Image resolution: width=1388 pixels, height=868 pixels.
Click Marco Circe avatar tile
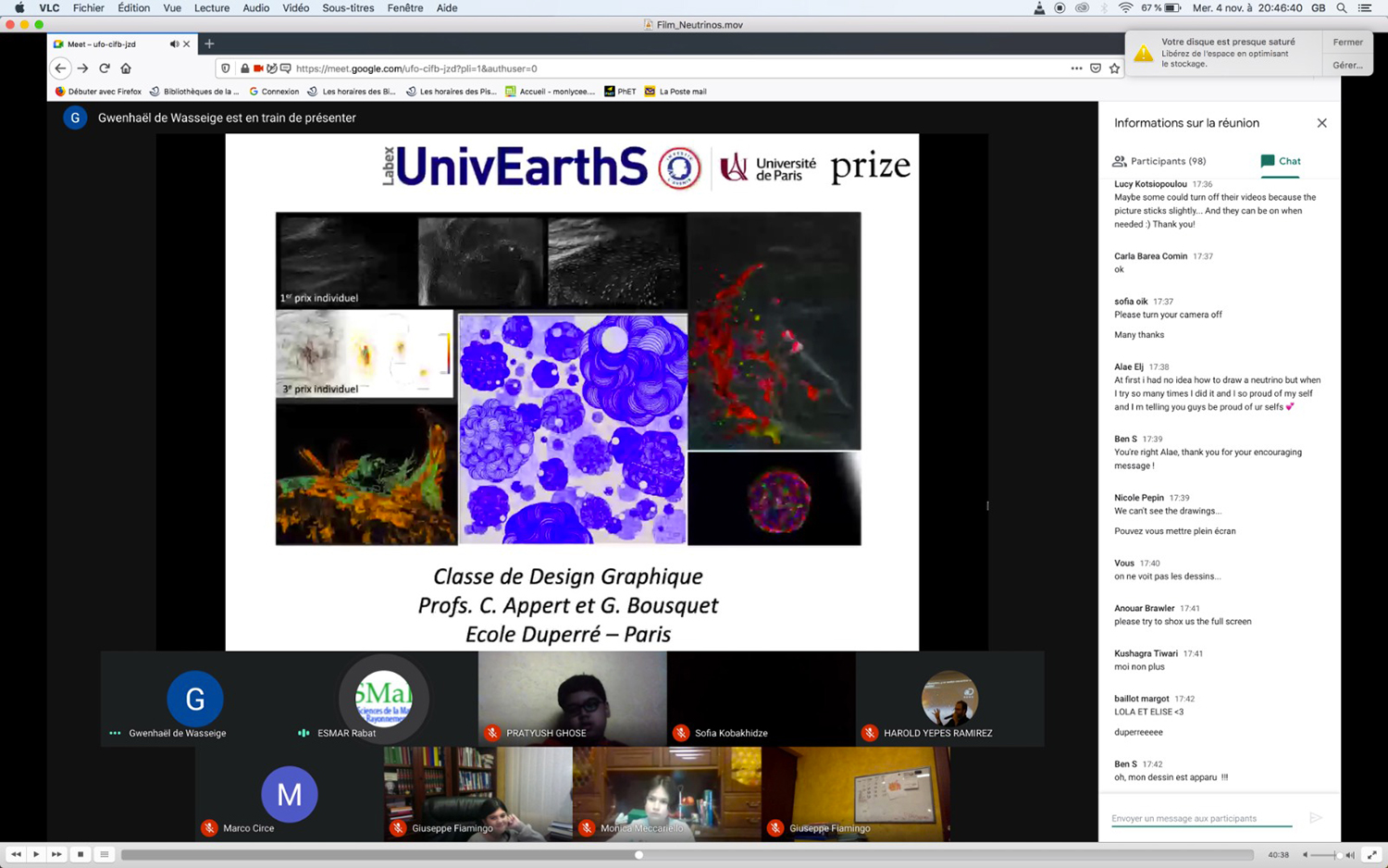[x=289, y=794]
